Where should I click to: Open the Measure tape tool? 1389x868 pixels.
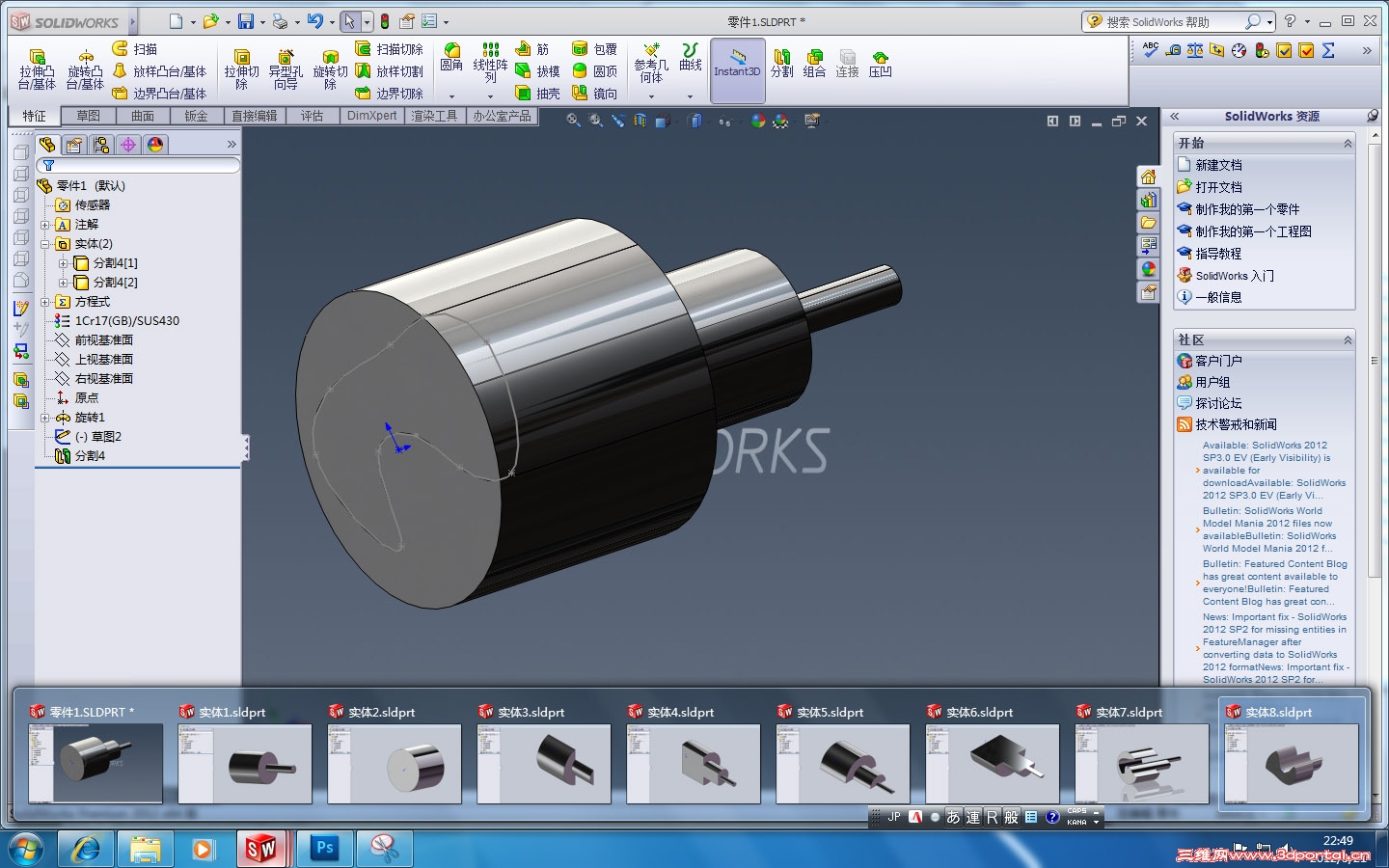(x=1173, y=50)
